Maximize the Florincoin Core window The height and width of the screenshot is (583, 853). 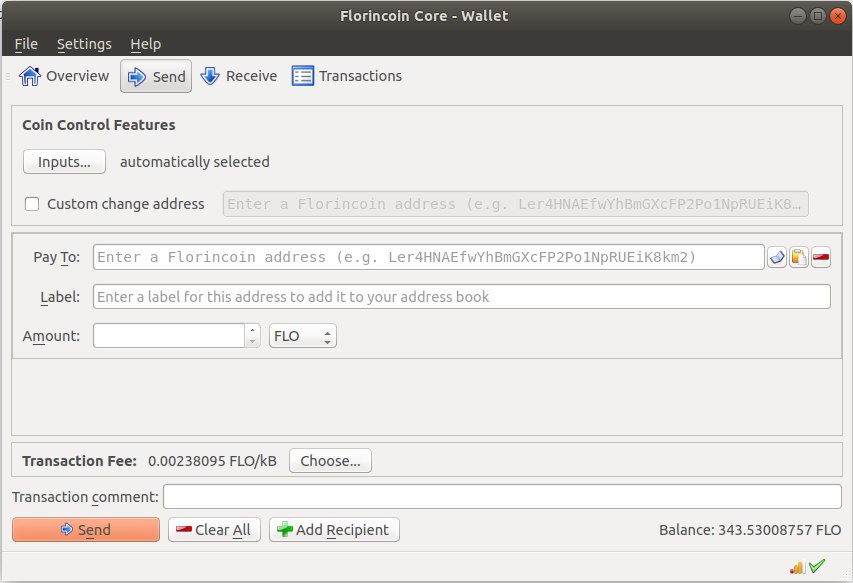[x=818, y=16]
